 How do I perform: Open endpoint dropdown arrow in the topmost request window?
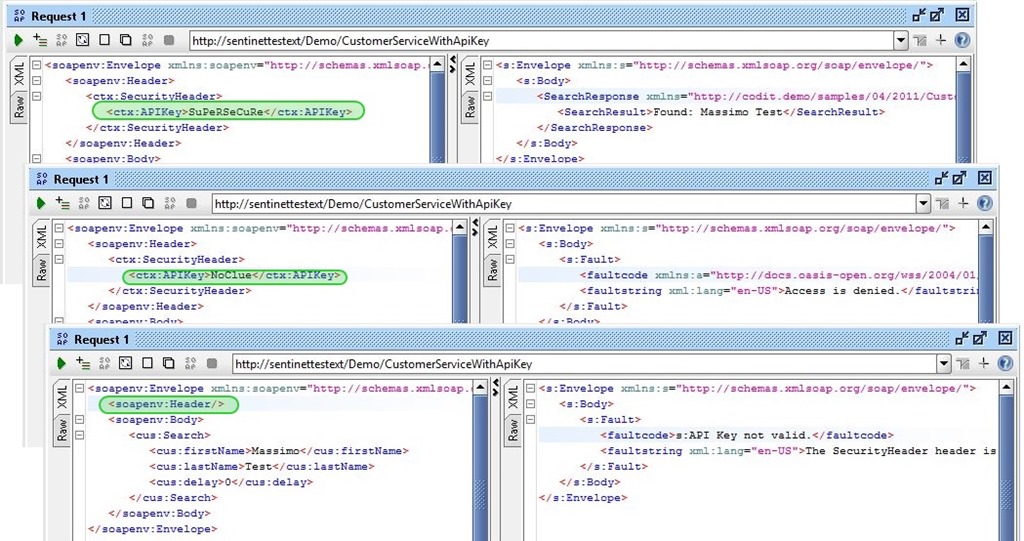(900, 40)
